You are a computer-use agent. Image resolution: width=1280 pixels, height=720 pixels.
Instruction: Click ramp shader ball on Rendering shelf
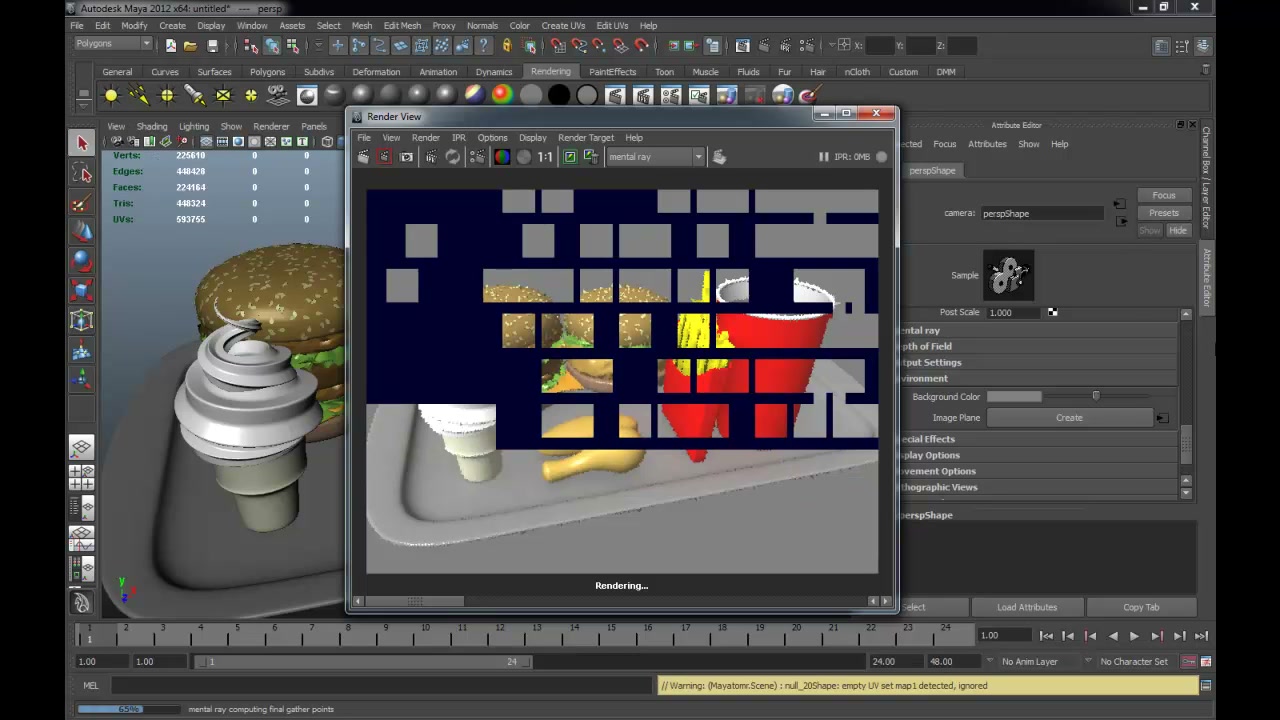pyautogui.click(x=502, y=95)
